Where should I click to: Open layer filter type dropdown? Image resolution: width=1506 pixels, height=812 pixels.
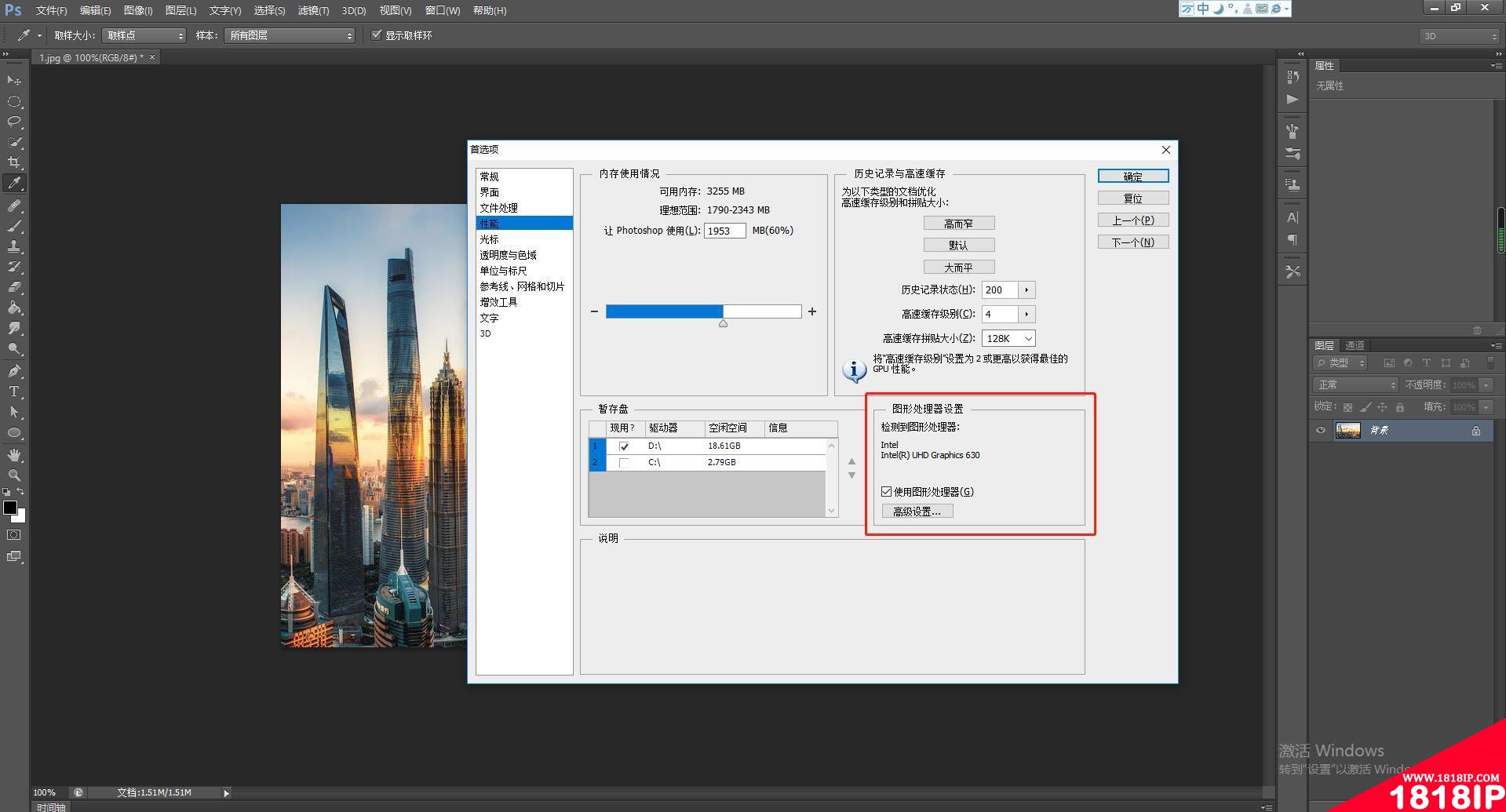click(1340, 362)
